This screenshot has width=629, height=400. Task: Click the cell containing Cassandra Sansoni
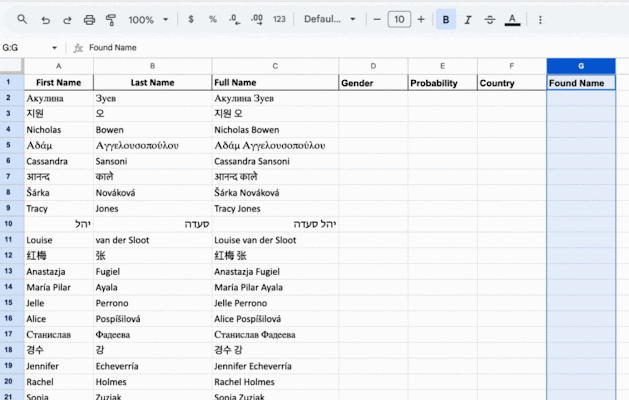(x=275, y=161)
